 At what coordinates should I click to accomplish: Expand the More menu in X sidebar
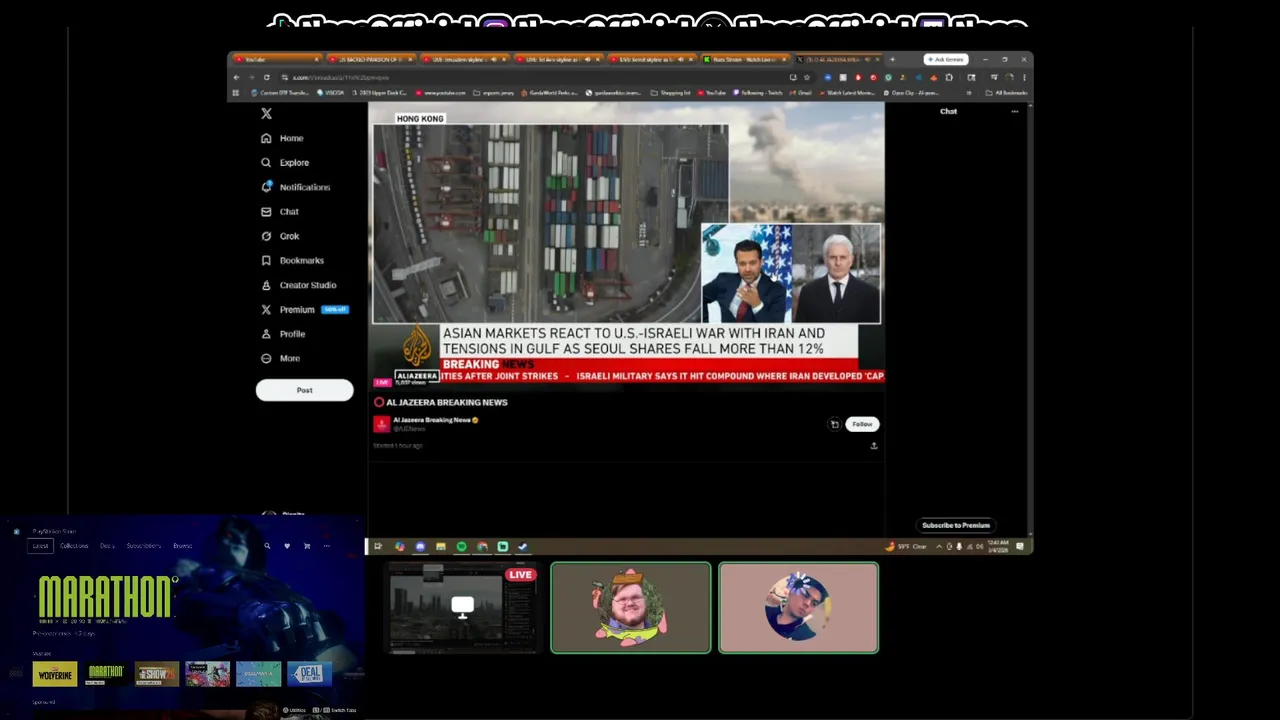coord(280,358)
